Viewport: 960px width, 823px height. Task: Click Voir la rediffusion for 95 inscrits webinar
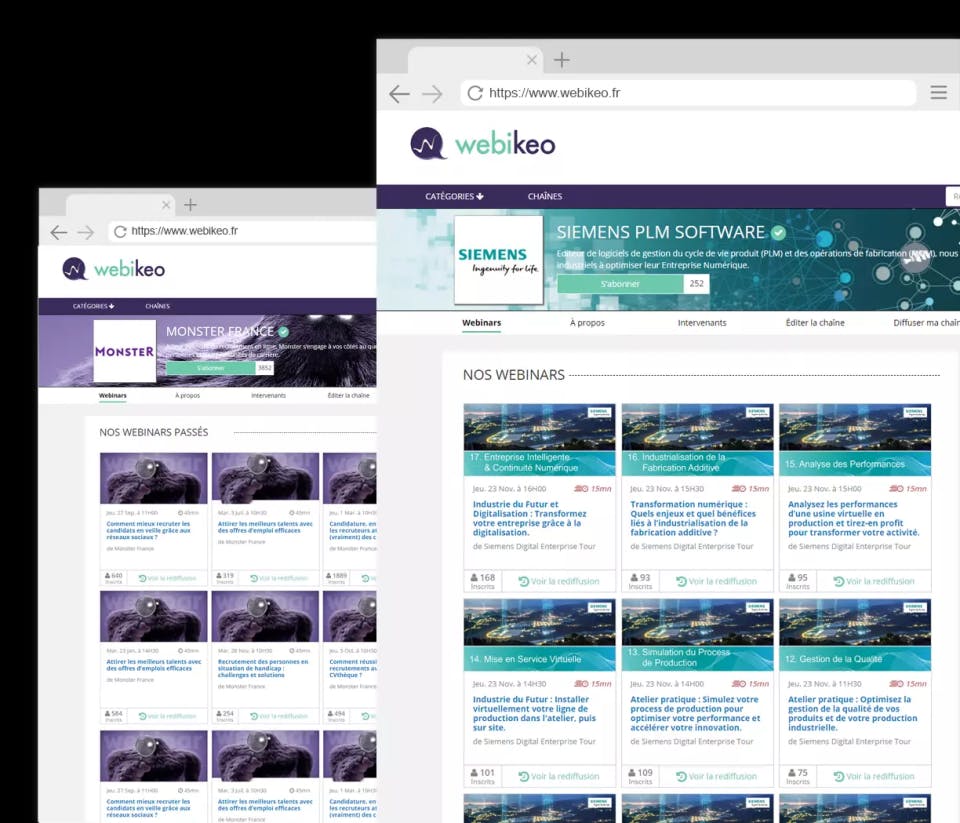pos(874,581)
